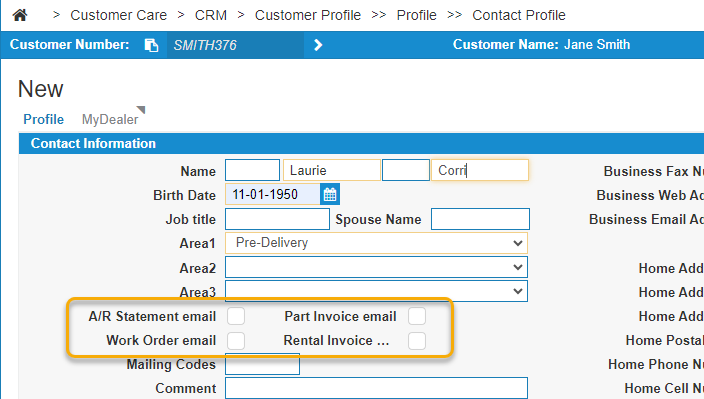
Task: Focus the Mailing Codes input
Action: 263,364
